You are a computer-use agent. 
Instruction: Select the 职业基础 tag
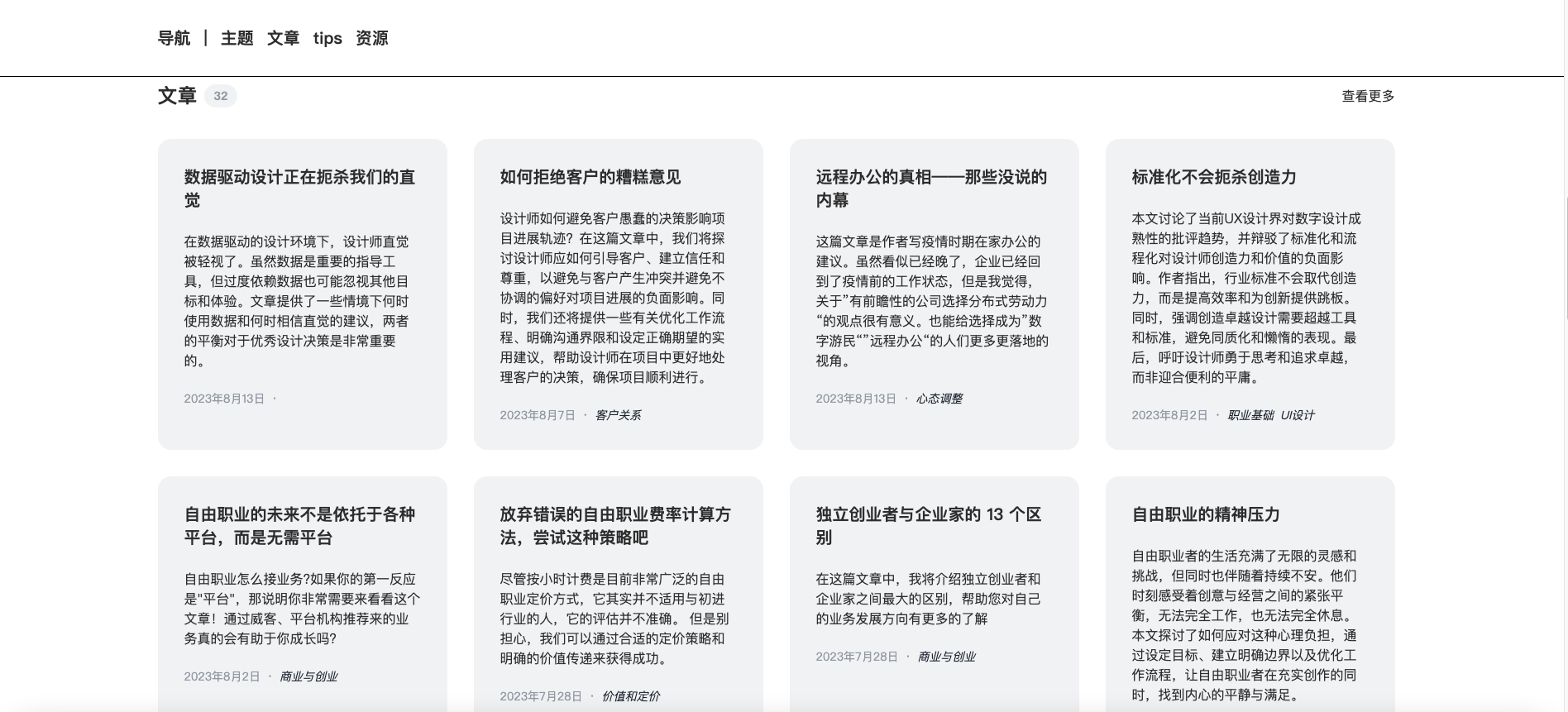(x=1250, y=415)
